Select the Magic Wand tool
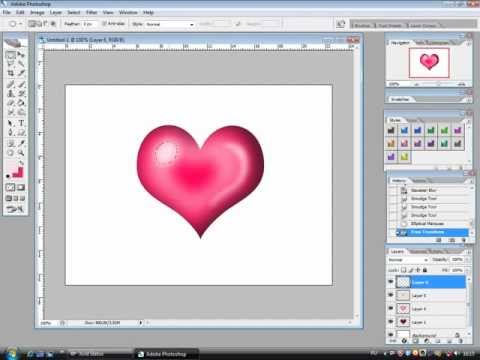480x360 pixels. point(21,64)
